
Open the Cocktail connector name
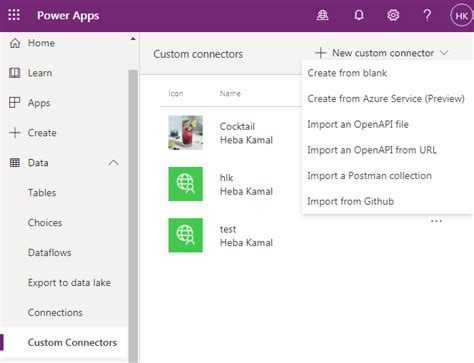[237, 126]
